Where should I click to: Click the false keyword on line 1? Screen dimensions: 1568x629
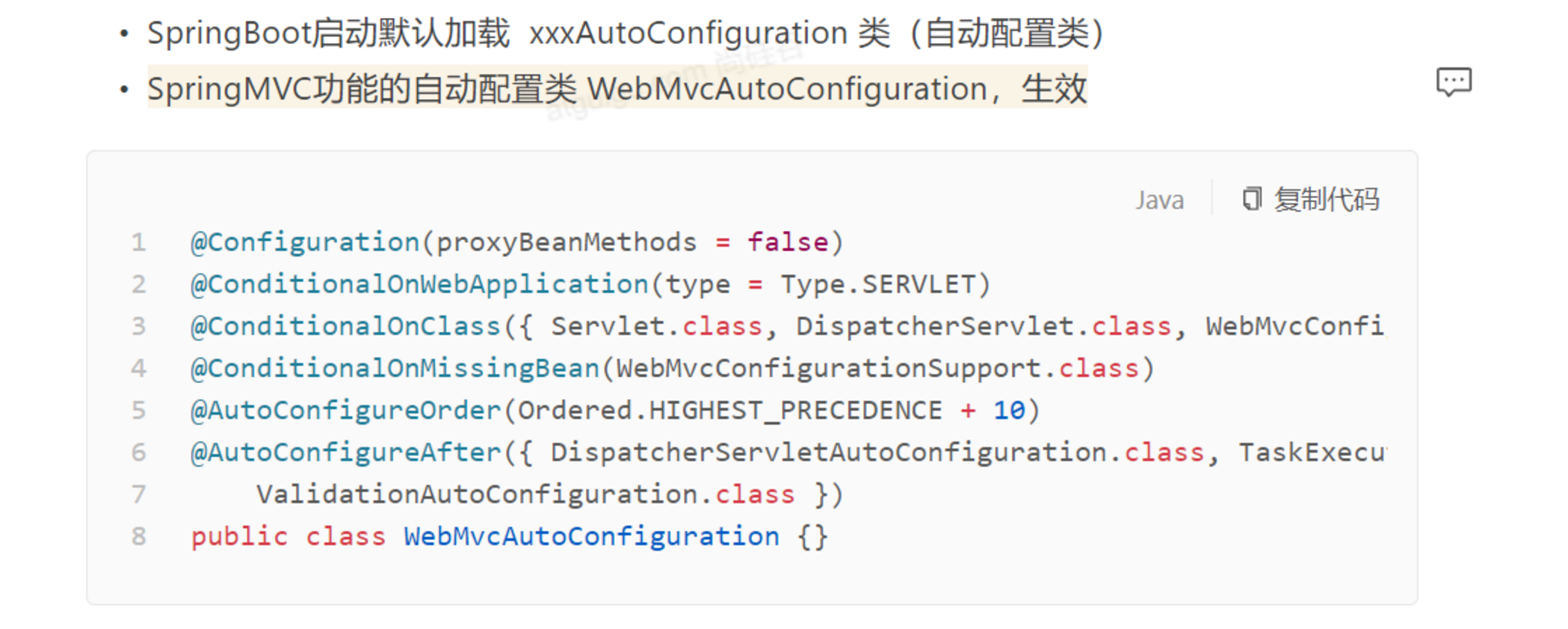pos(787,242)
